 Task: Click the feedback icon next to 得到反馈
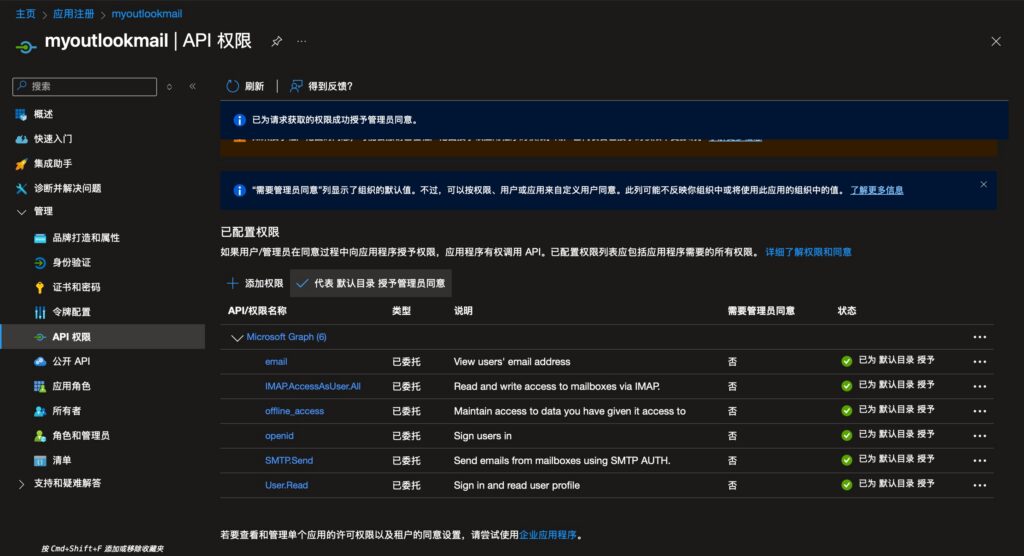pos(296,86)
